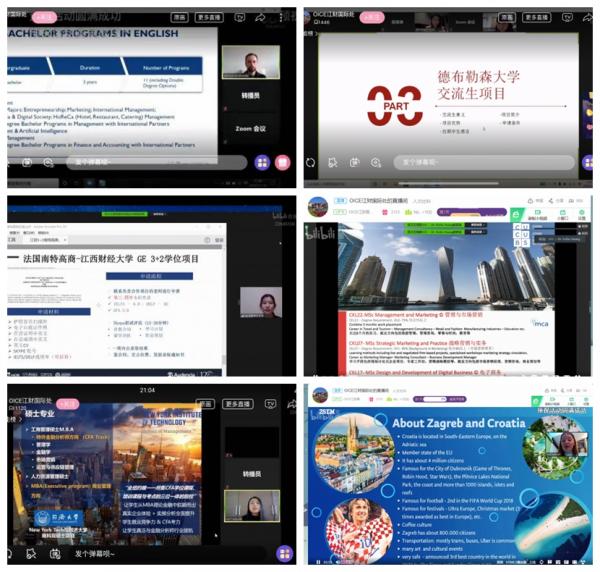Screen dimensions: 600x572
Task: Select document tab in 法国南特高商 PDF reader
Action: click(x=47, y=240)
